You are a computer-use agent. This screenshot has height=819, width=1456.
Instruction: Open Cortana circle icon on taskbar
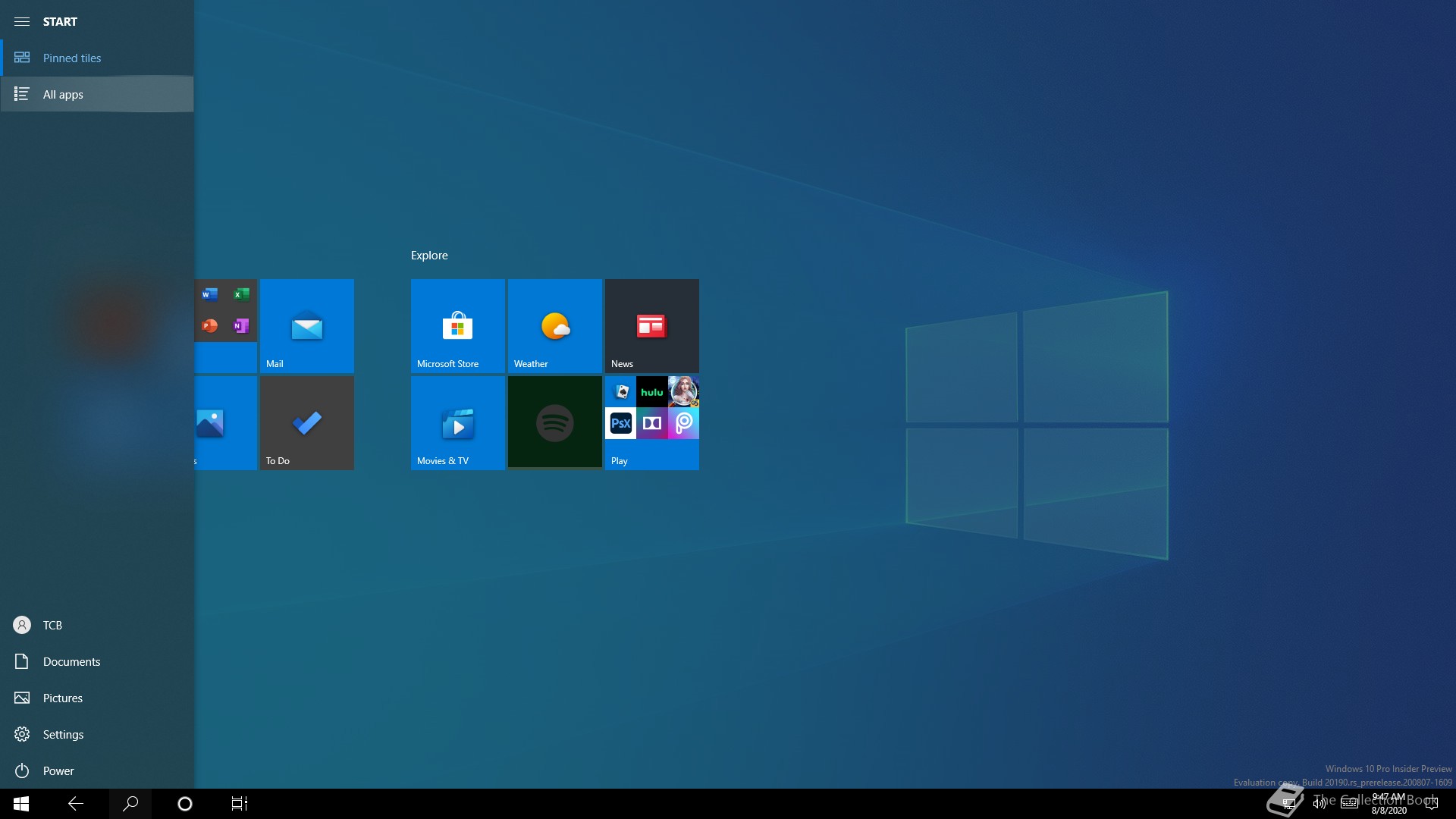(x=185, y=804)
